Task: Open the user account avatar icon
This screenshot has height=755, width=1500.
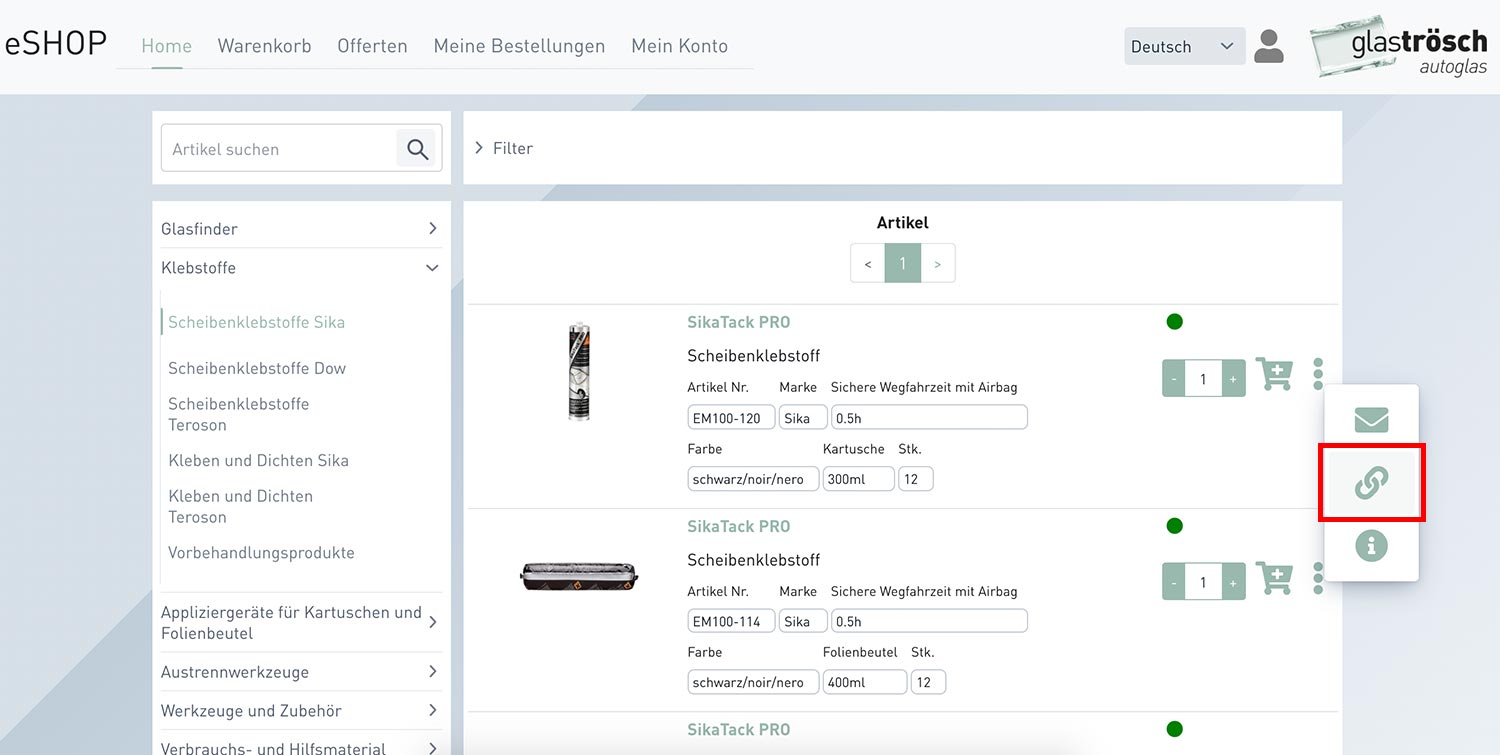Action: click(1269, 46)
